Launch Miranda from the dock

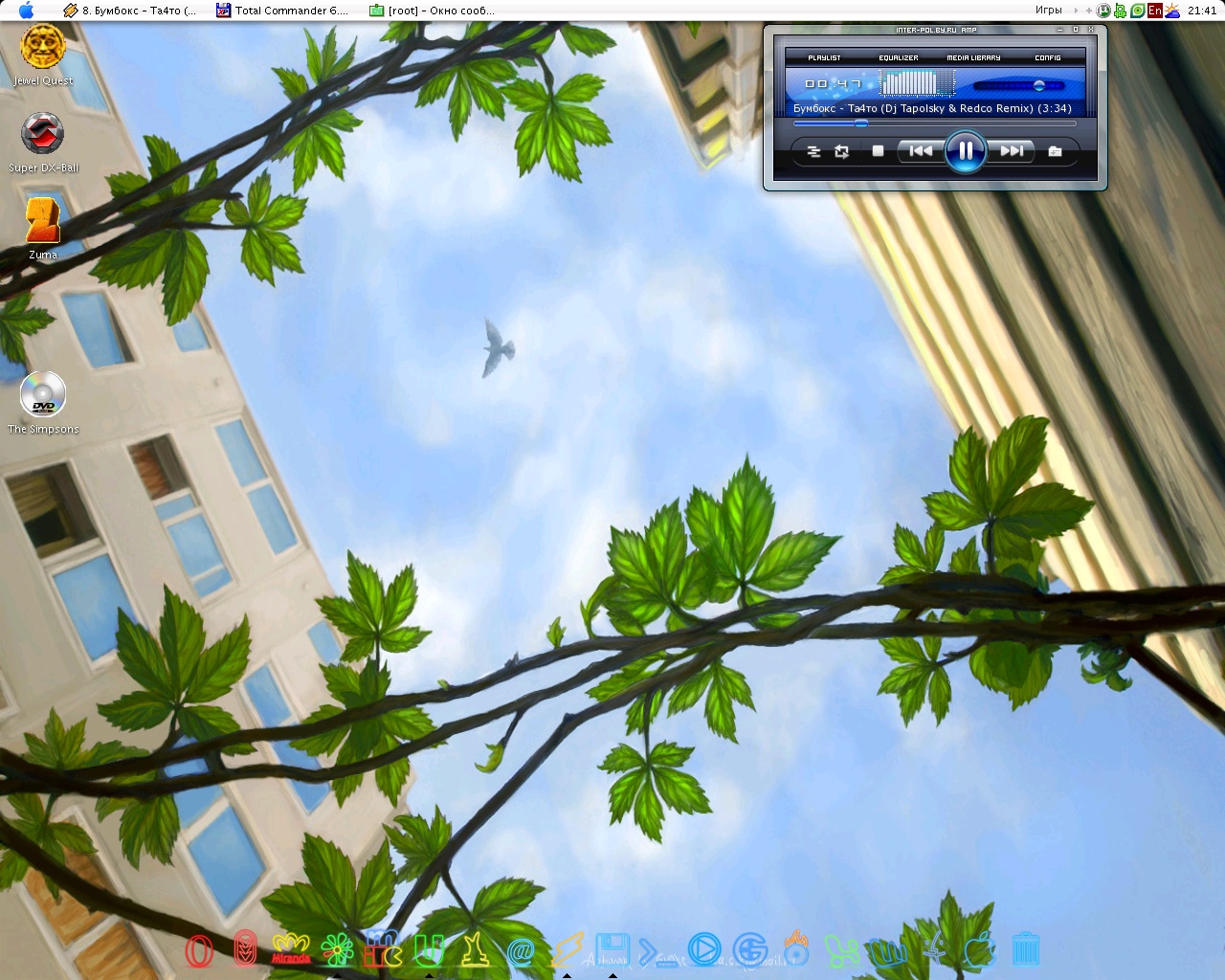pos(291,949)
